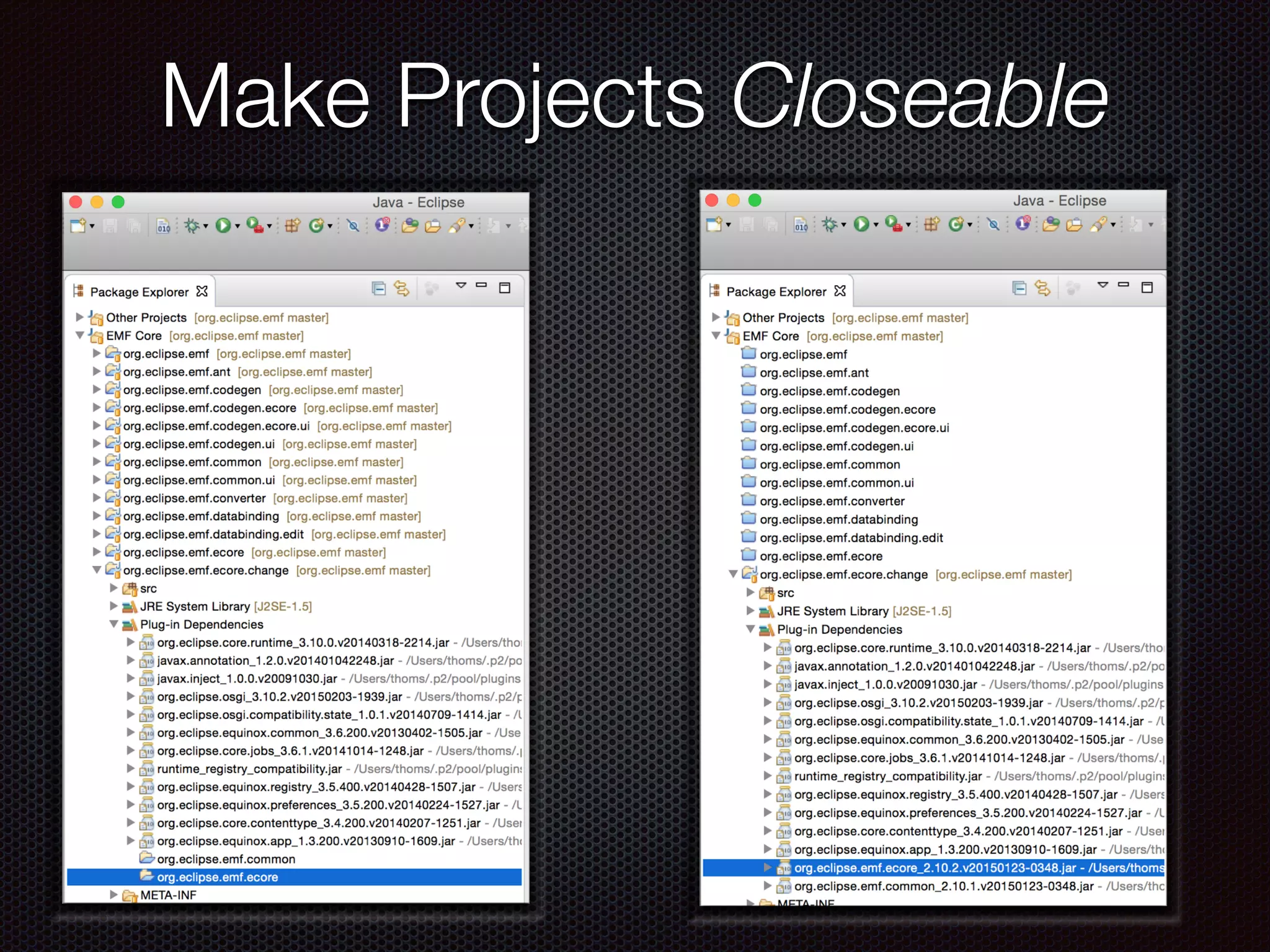Click the green Run button in right Eclipse toolbar

[x=861, y=224]
